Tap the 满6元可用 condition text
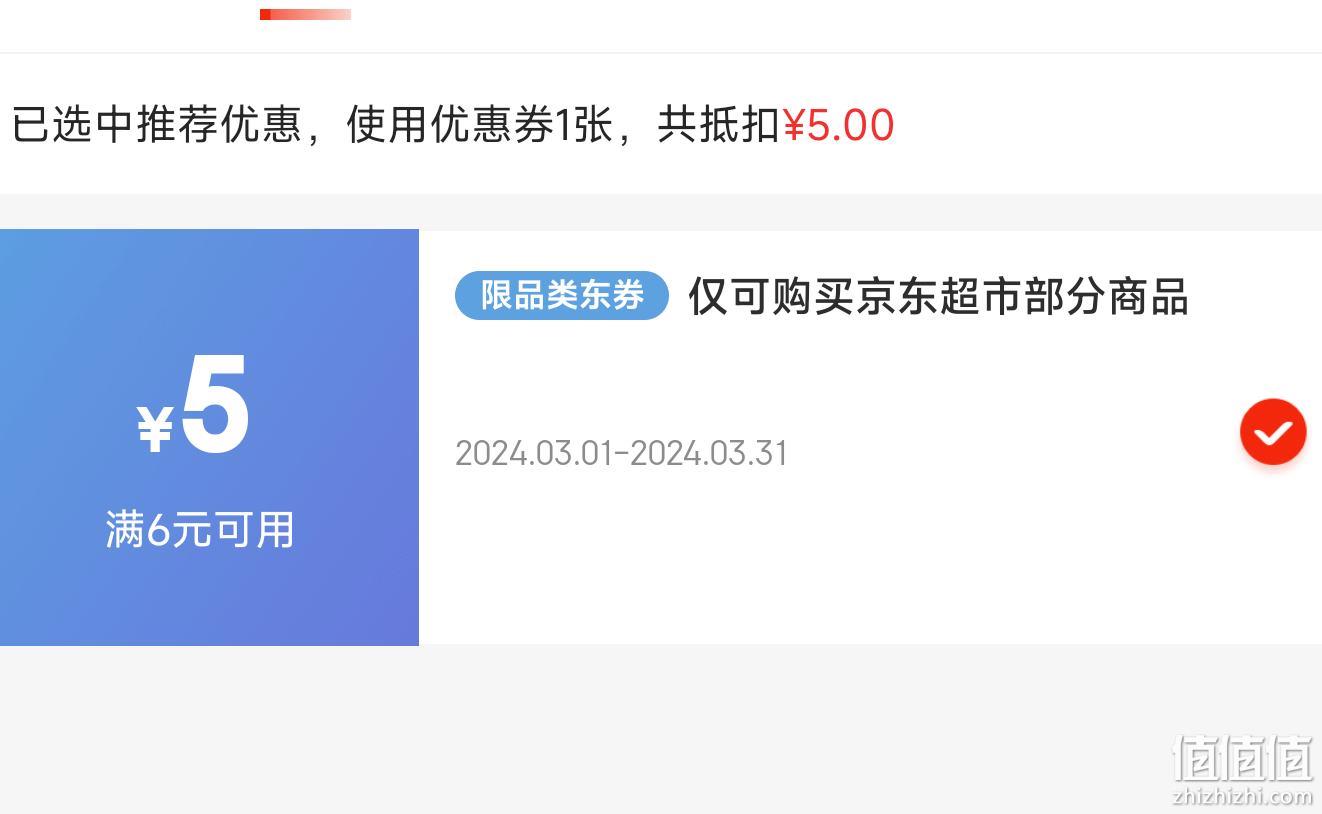This screenshot has width=1322, height=814. [200, 529]
